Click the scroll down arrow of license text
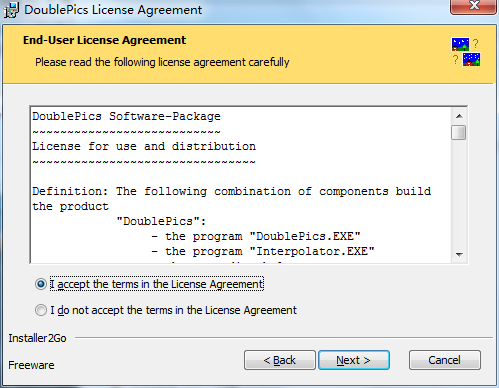499x388 pixels. (x=459, y=255)
